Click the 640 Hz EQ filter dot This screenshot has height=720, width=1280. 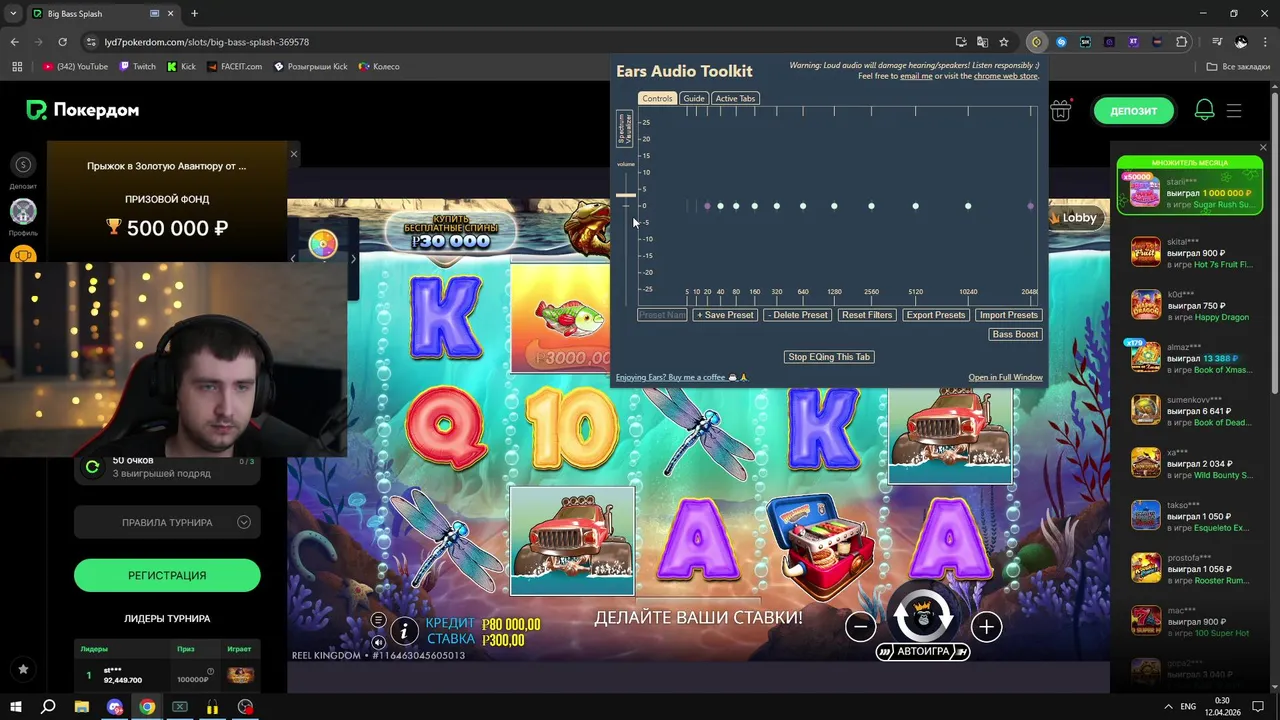pyautogui.click(x=803, y=206)
